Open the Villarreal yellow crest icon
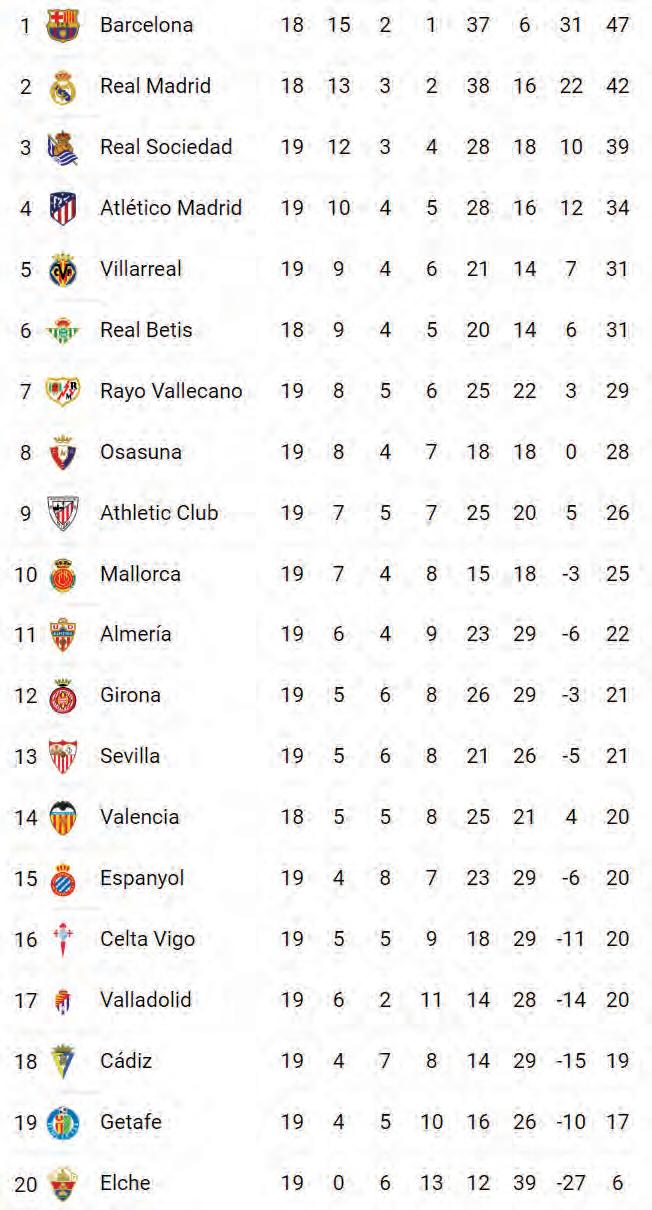The image size is (652, 1210). coord(63,270)
